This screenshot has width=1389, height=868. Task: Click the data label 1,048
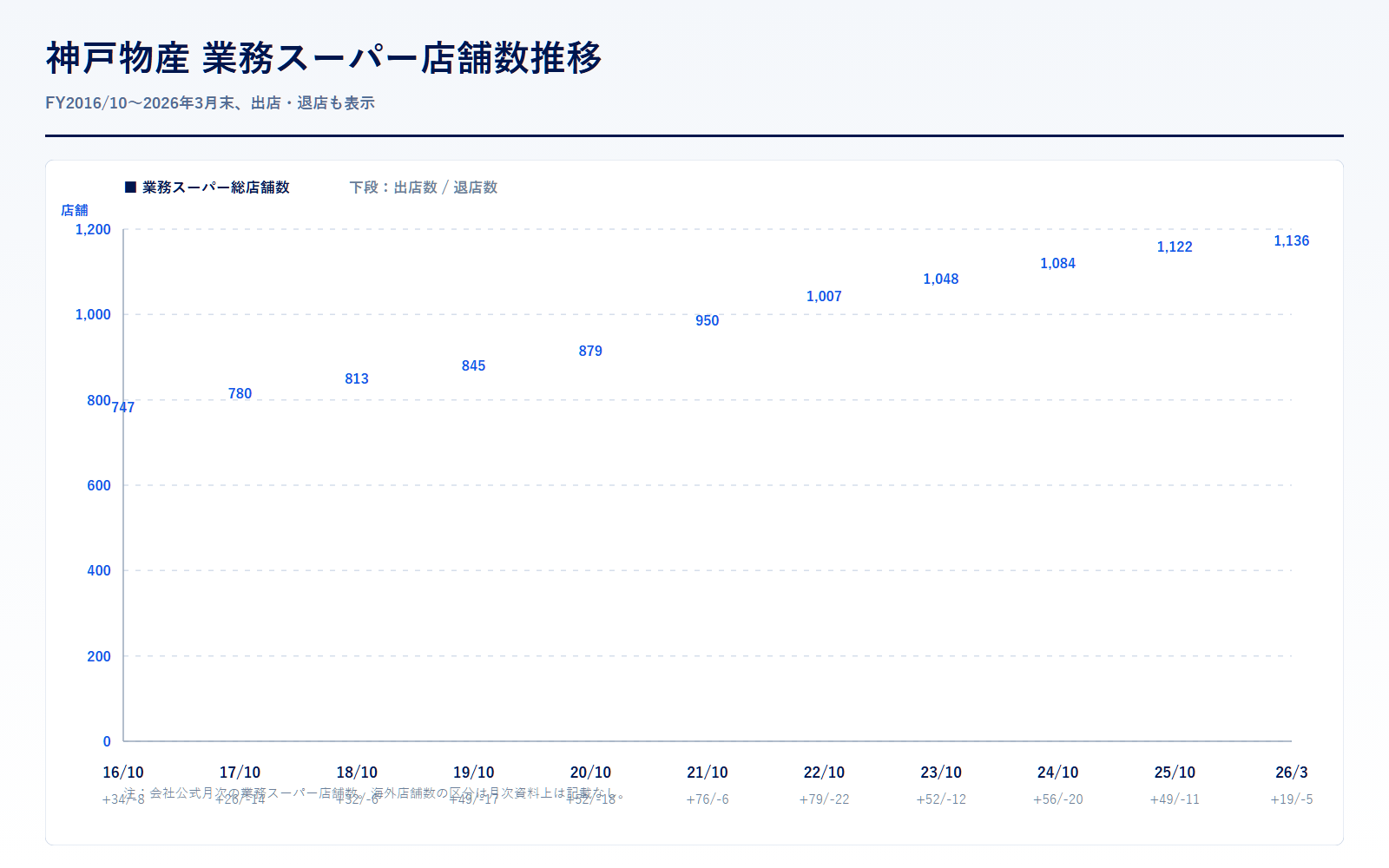pyautogui.click(x=941, y=279)
